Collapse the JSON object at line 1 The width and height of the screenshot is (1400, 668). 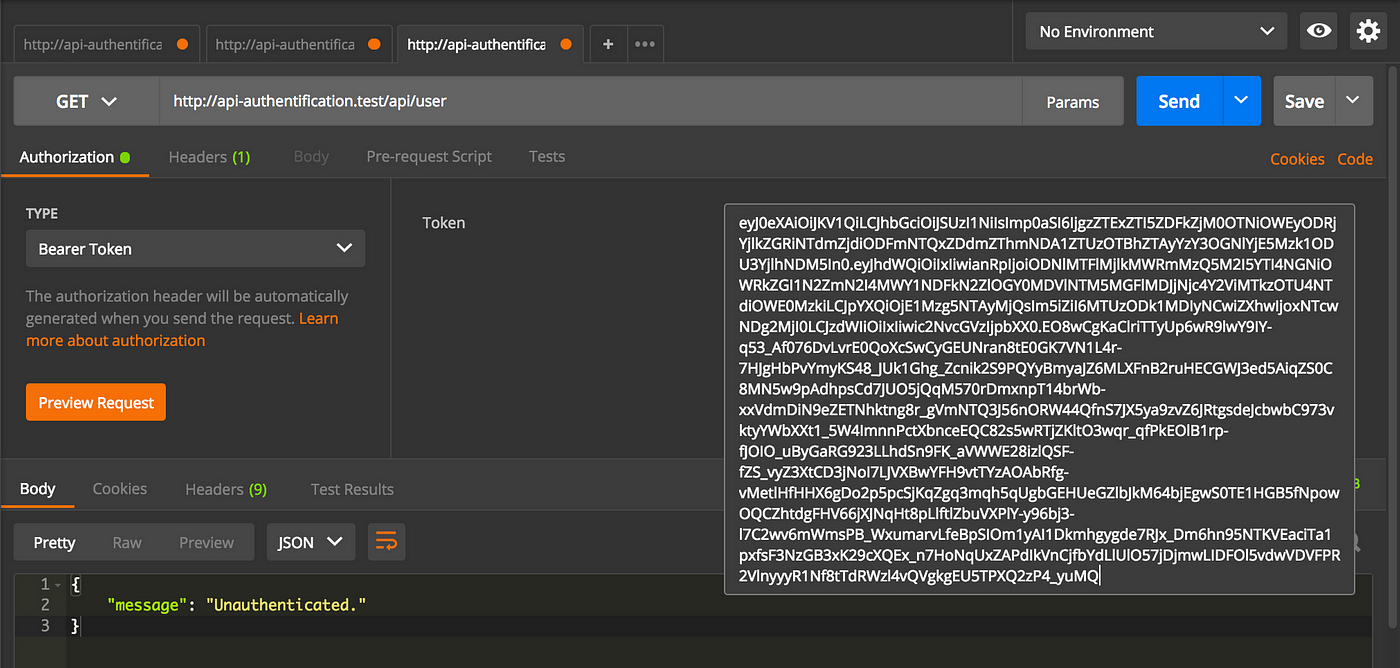57,584
